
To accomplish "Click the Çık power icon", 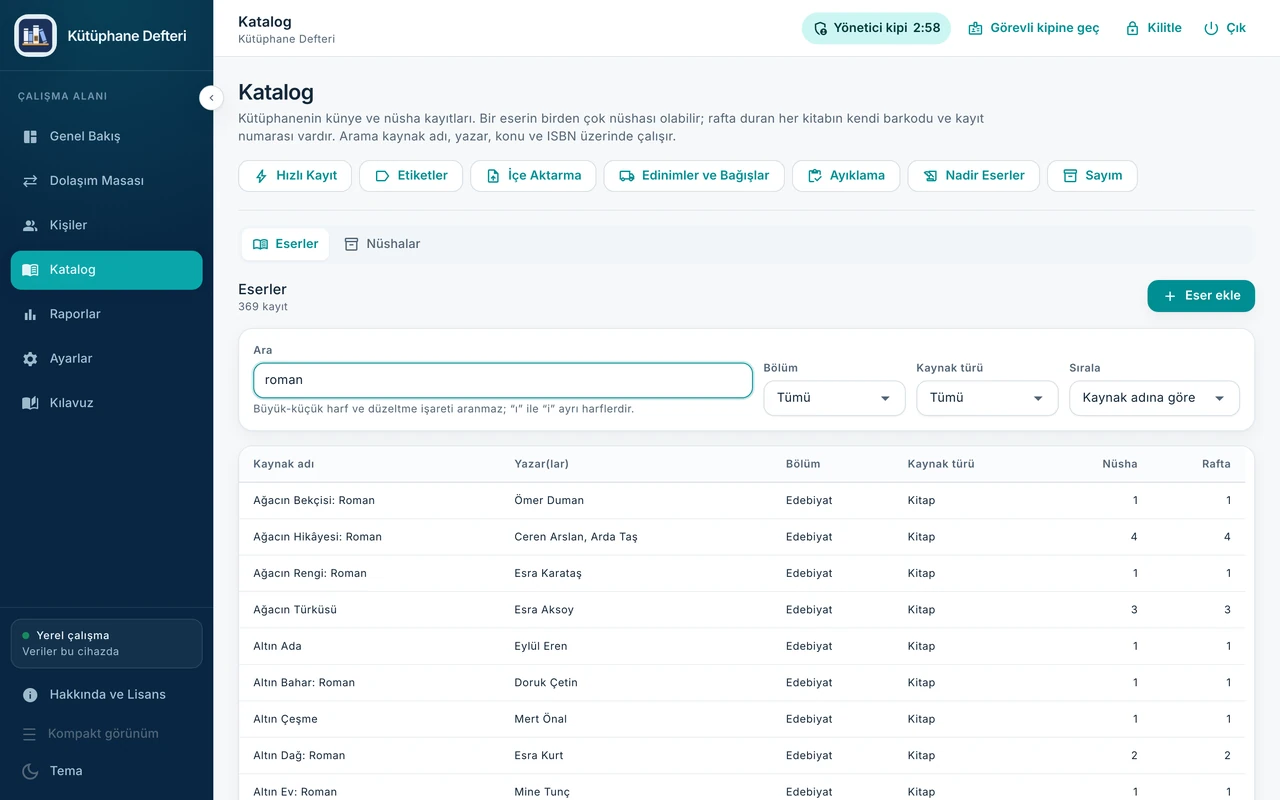I will click(1211, 29).
